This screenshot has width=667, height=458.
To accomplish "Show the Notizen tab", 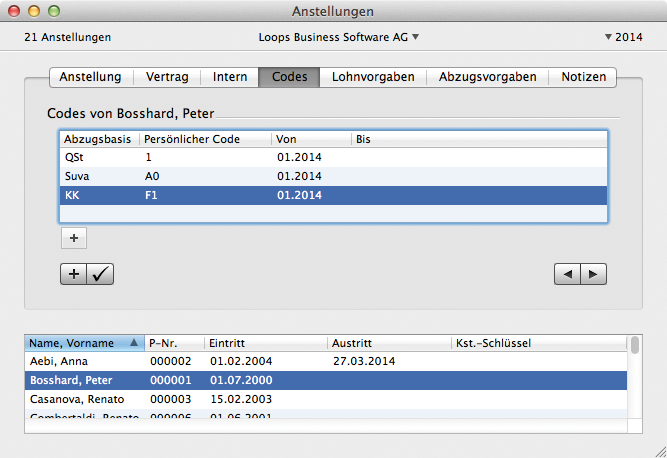I will [x=583, y=77].
